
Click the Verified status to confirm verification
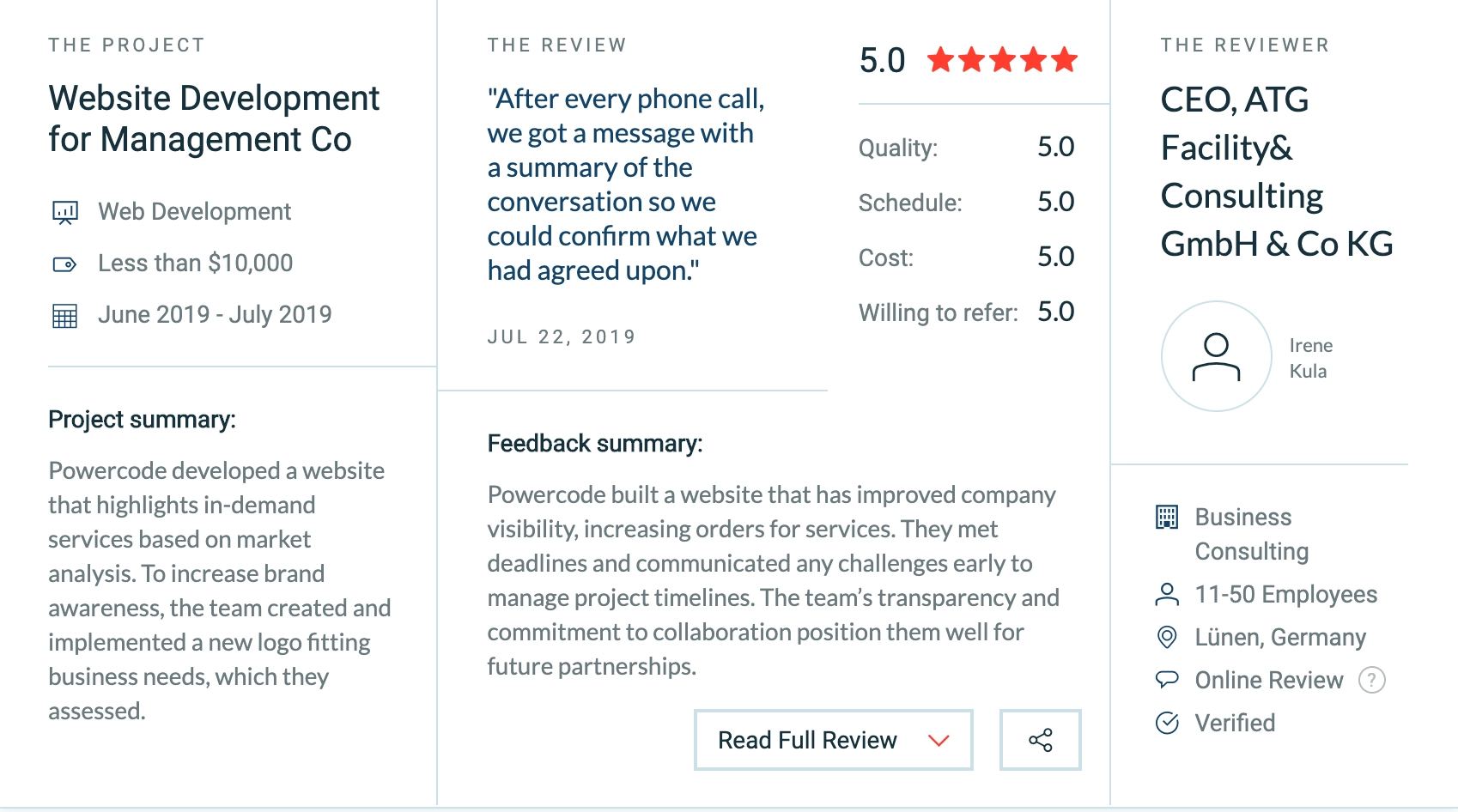[1234, 723]
